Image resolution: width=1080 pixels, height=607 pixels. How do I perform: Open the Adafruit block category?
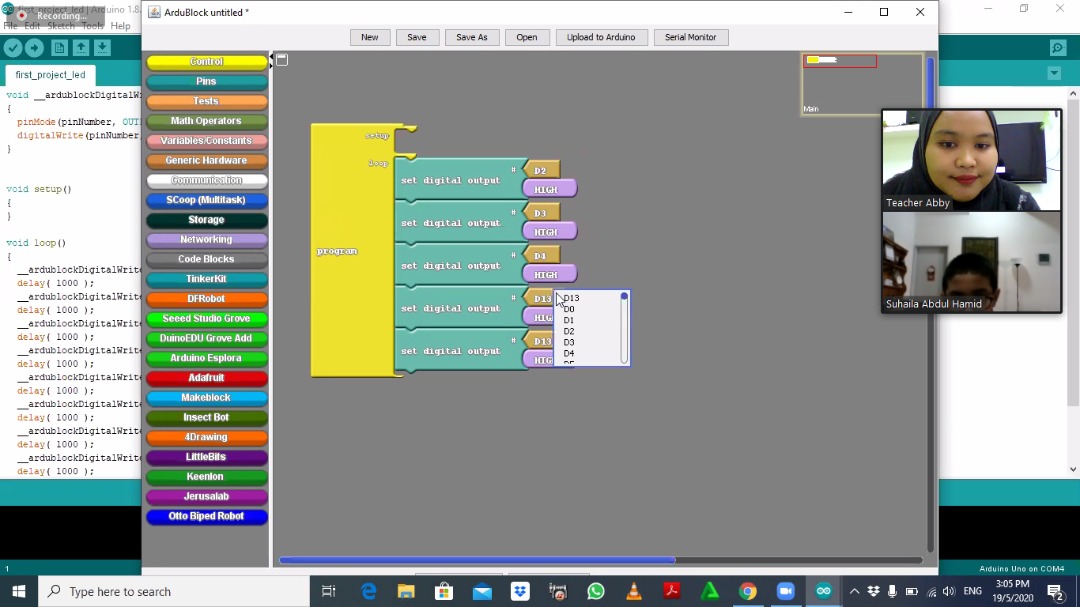pyautogui.click(x=207, y=378)
